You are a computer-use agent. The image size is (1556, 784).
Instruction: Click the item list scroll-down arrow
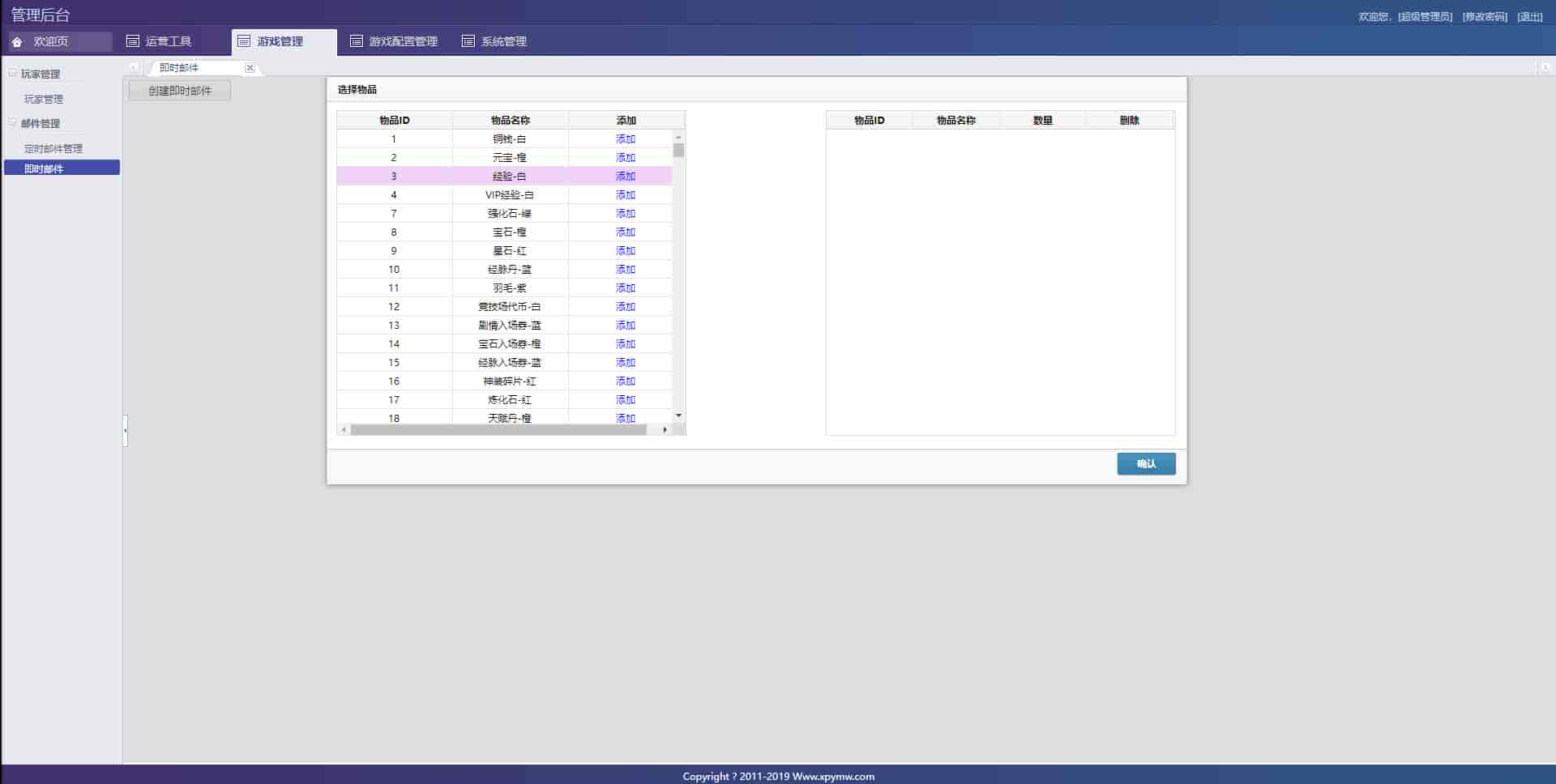[678, 416]
